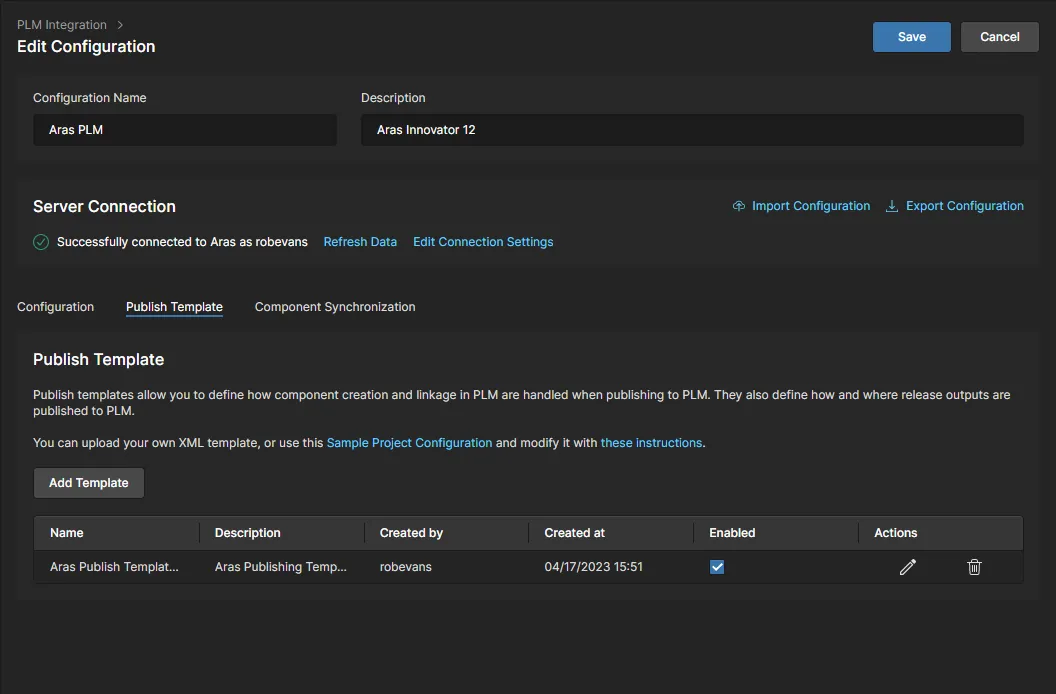The width and height of the screenshot is (1056, 694).
Task: Click the green connection success checkmark icon
Action: point(41,242)
